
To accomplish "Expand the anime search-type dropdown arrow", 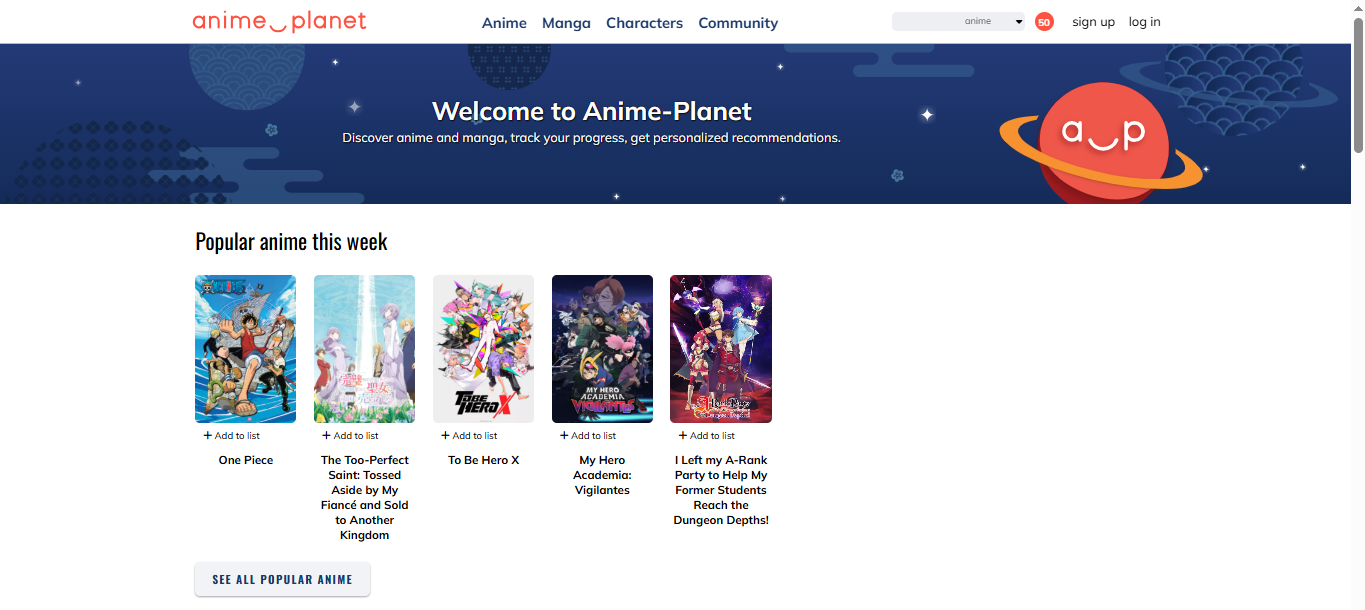I will click(1018, 21).
